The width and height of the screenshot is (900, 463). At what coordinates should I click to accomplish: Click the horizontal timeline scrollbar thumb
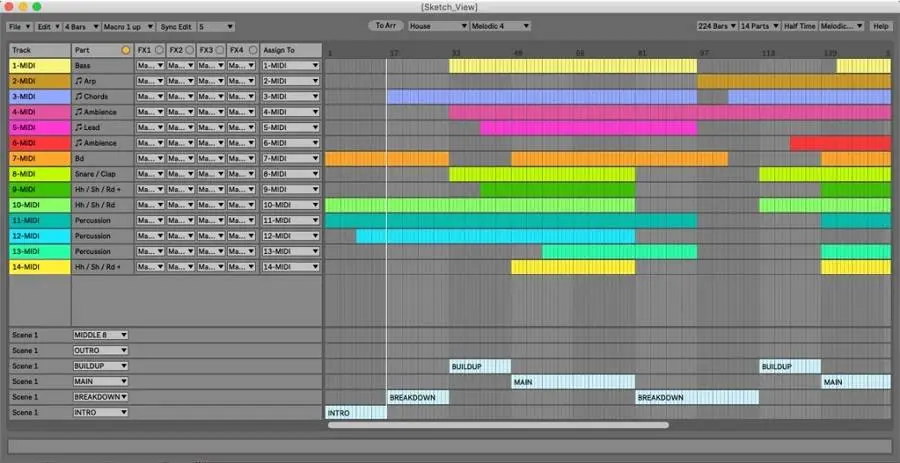(498, 425)
